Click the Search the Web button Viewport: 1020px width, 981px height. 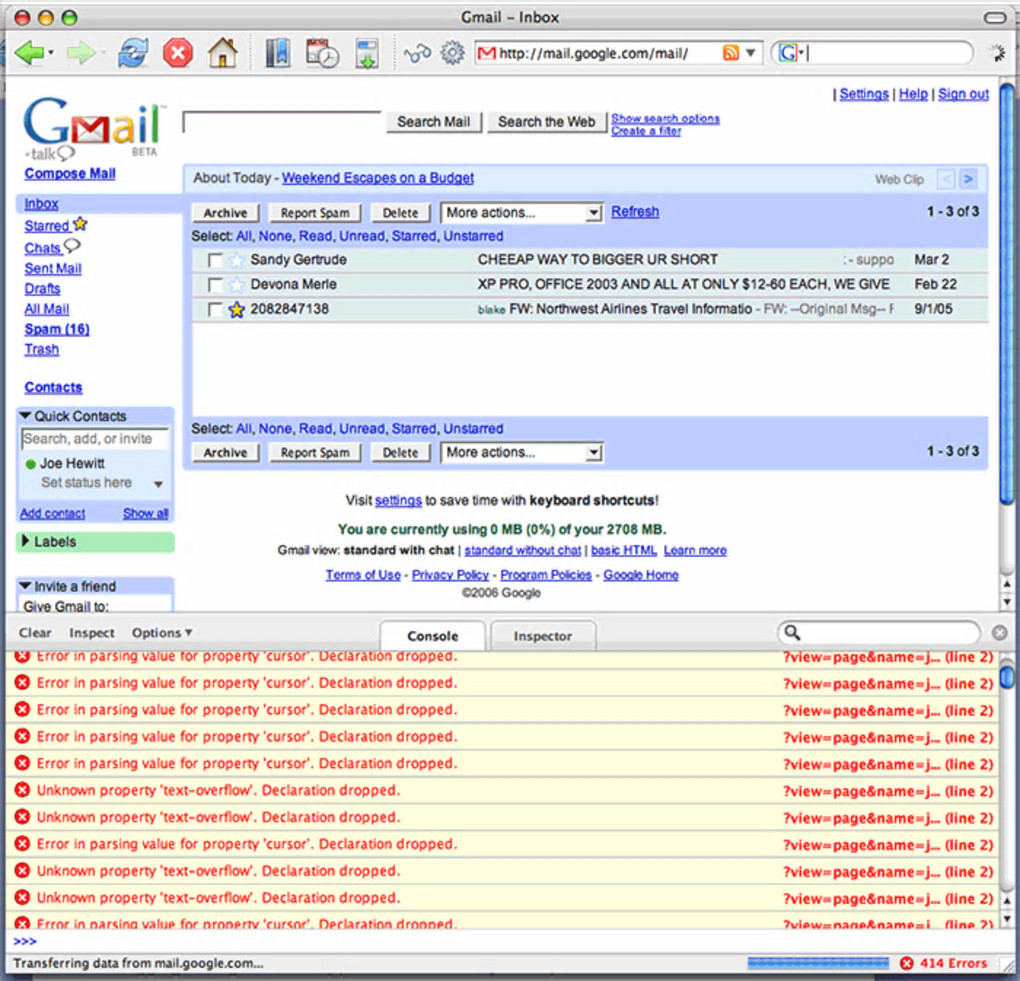click(546, 122)
